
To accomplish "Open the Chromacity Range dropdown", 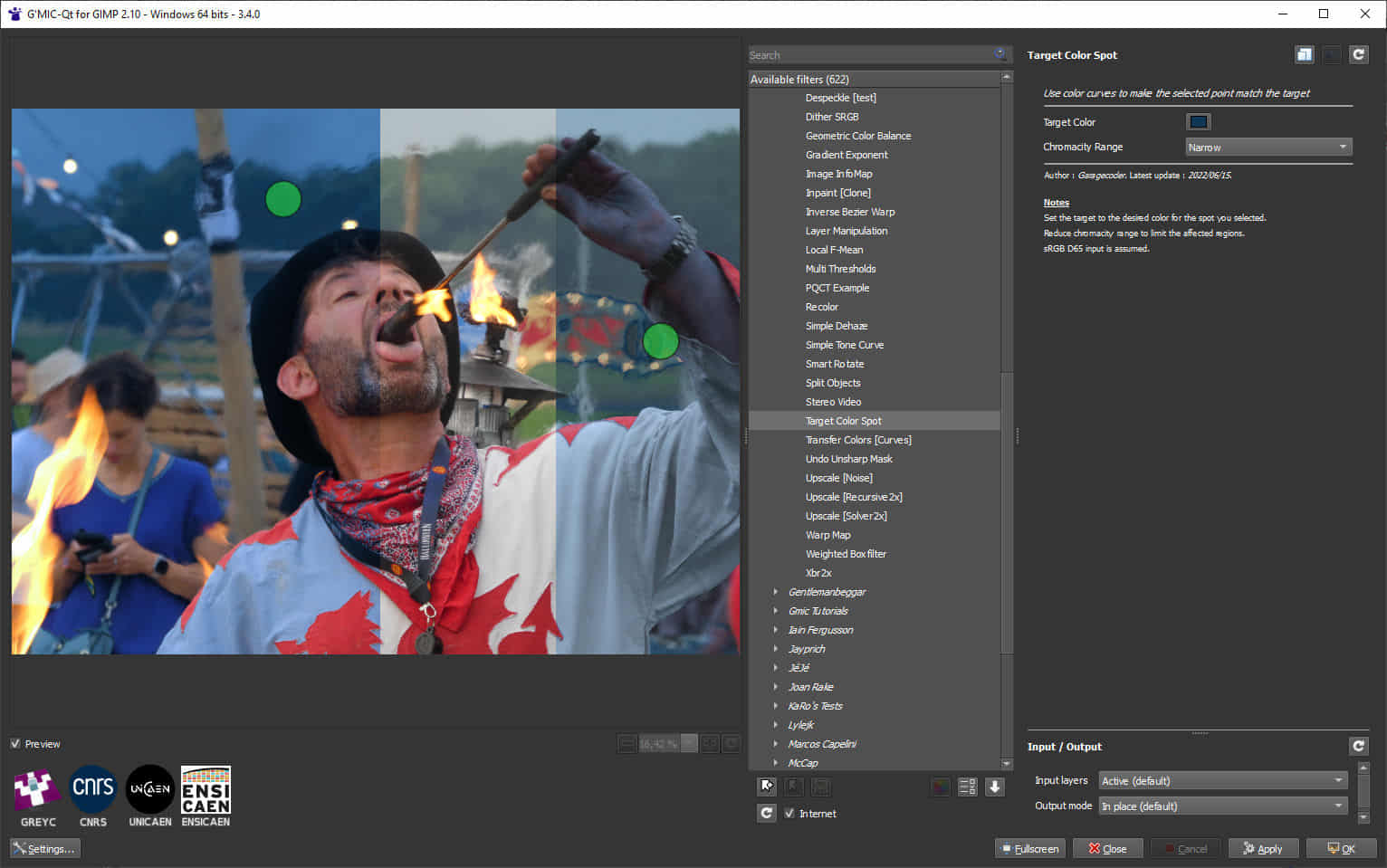I will point(1267,147).
